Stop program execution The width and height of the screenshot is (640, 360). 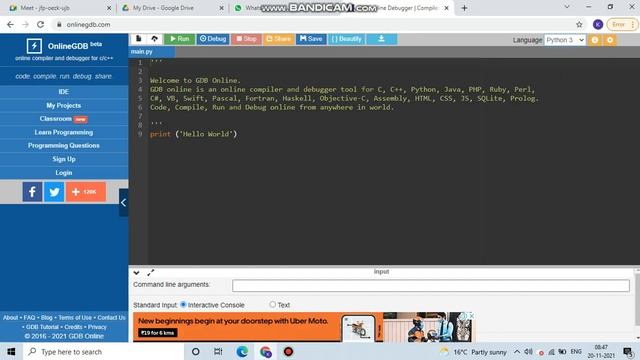pyautogui.click(x=247, y=39)
